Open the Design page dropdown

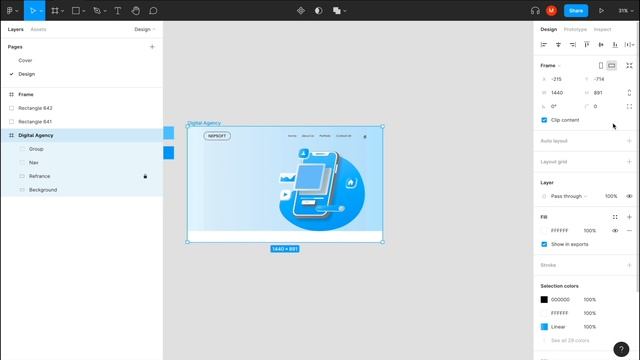(145, 29)
